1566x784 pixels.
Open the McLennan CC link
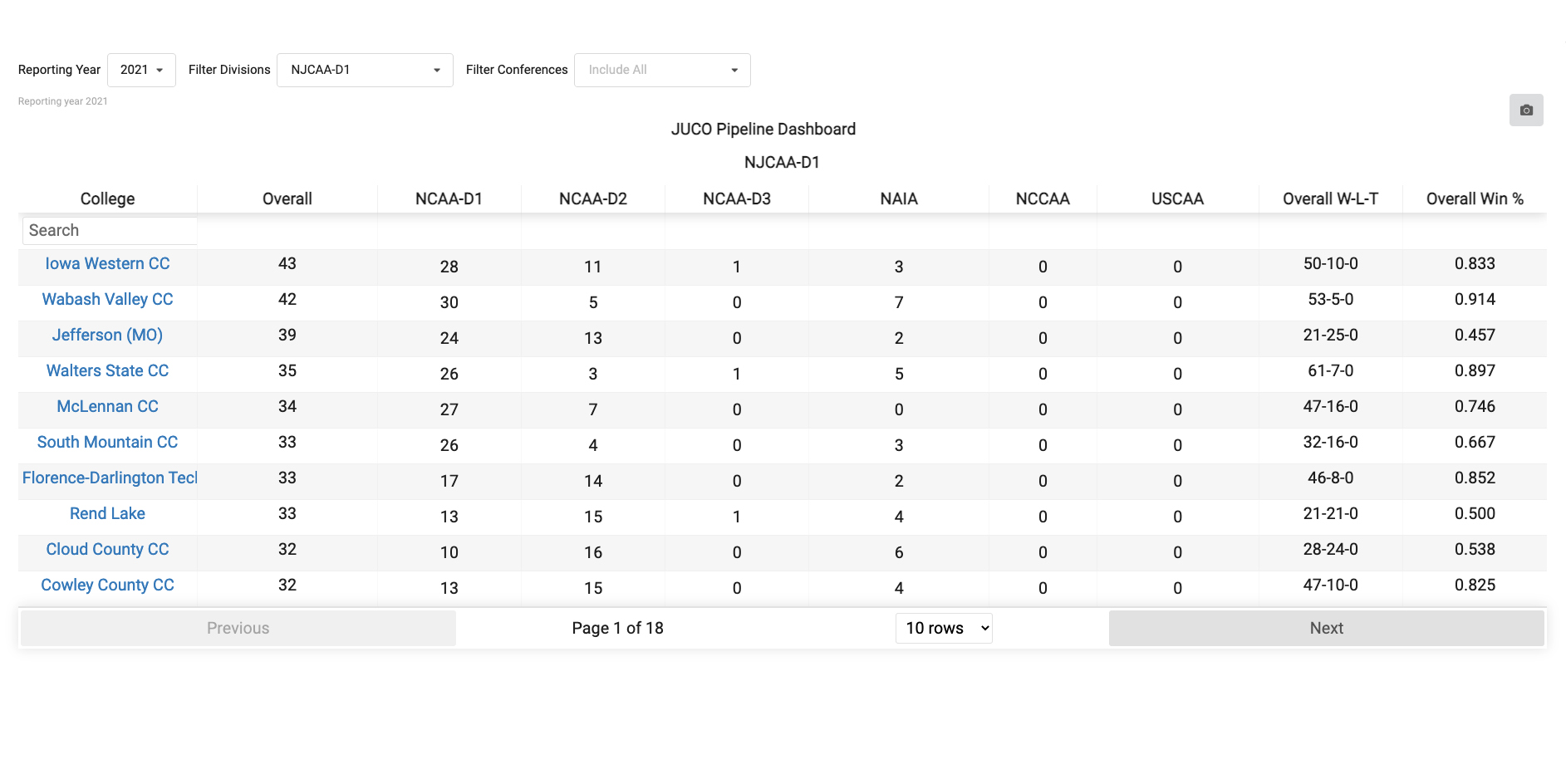pyautogui.click(x=107, y=406)
